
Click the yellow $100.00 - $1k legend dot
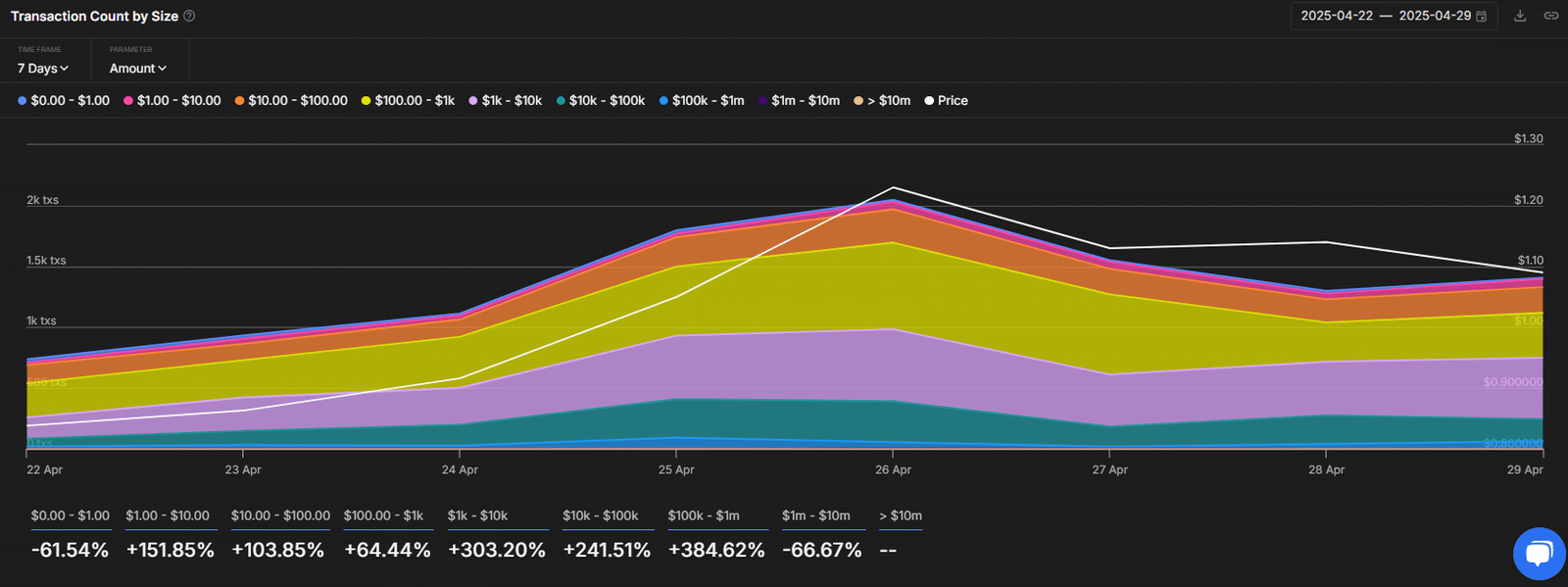coord(366,101)
